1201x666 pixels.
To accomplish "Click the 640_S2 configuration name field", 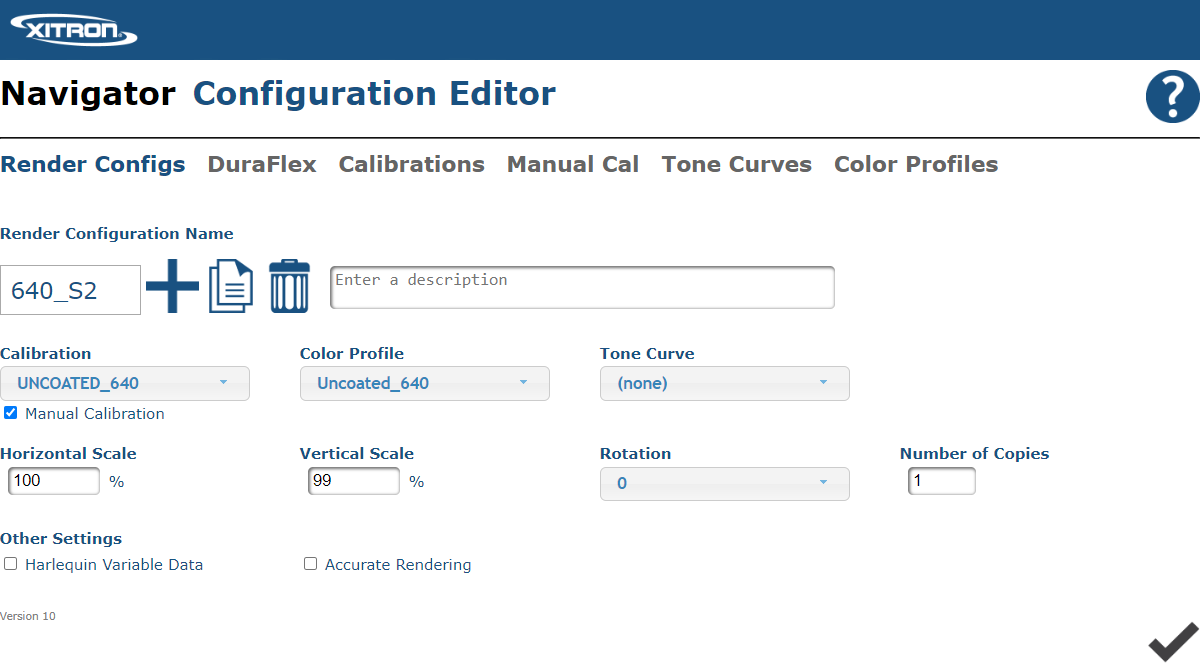I will (70, 290).
